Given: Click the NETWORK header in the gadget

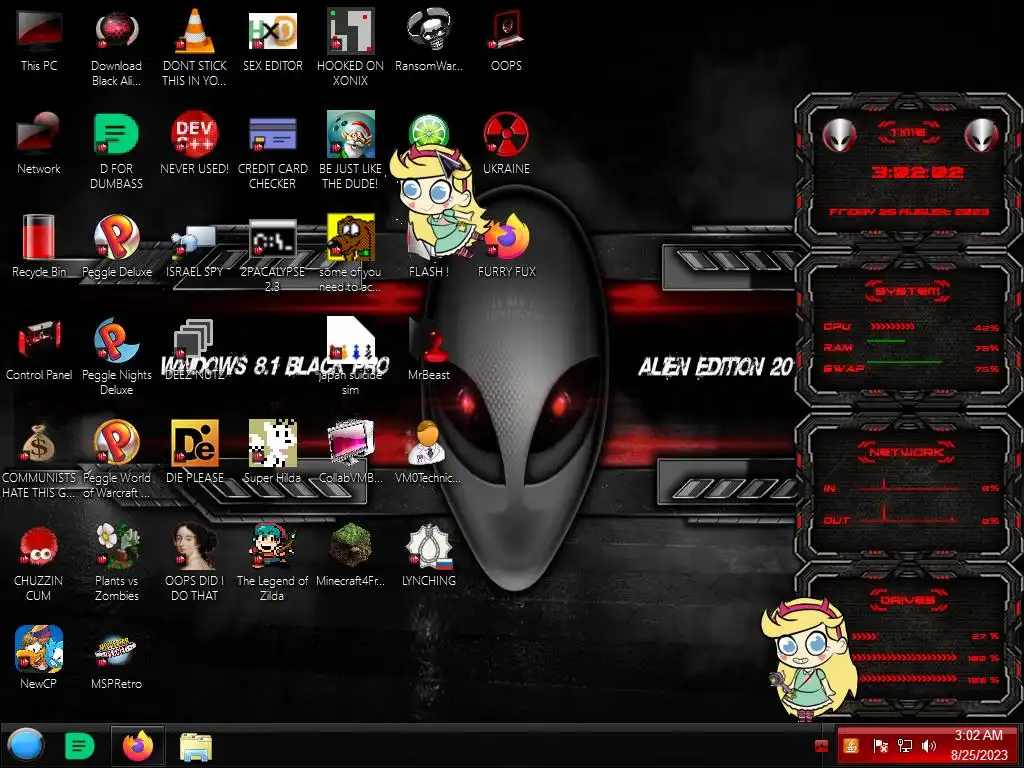Looking at the screenshot, I should pyautogui.click(x=907, y=452).
